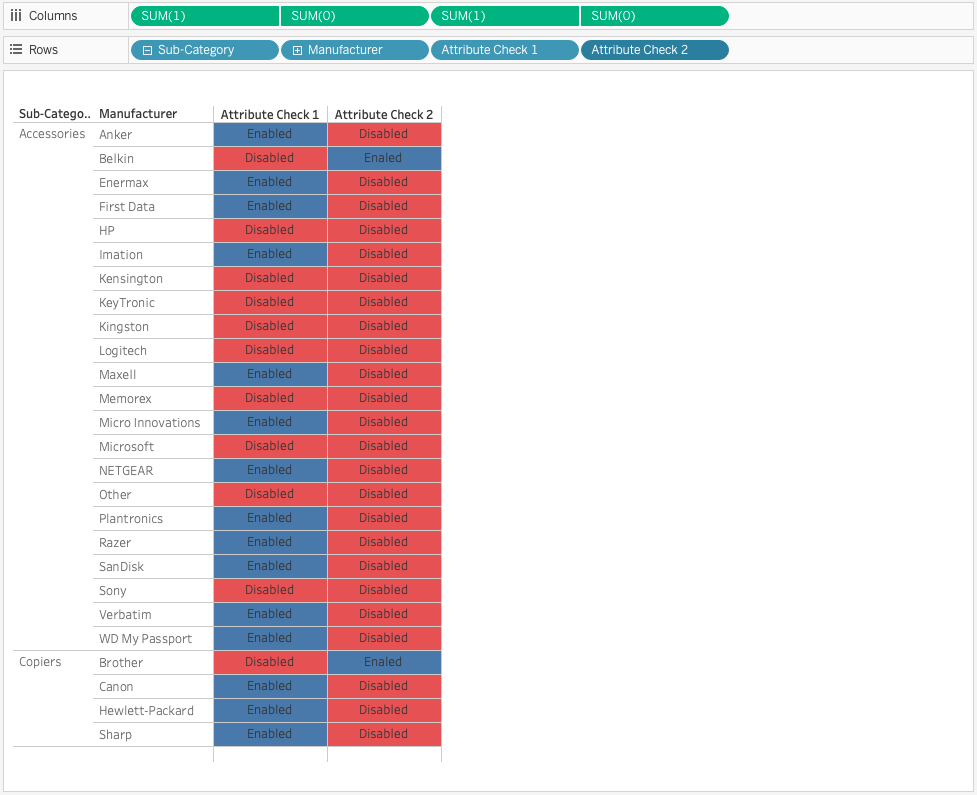977x795 pixels.
Task: Click the Columns shelf icon
Action: (x=16, y=16)
